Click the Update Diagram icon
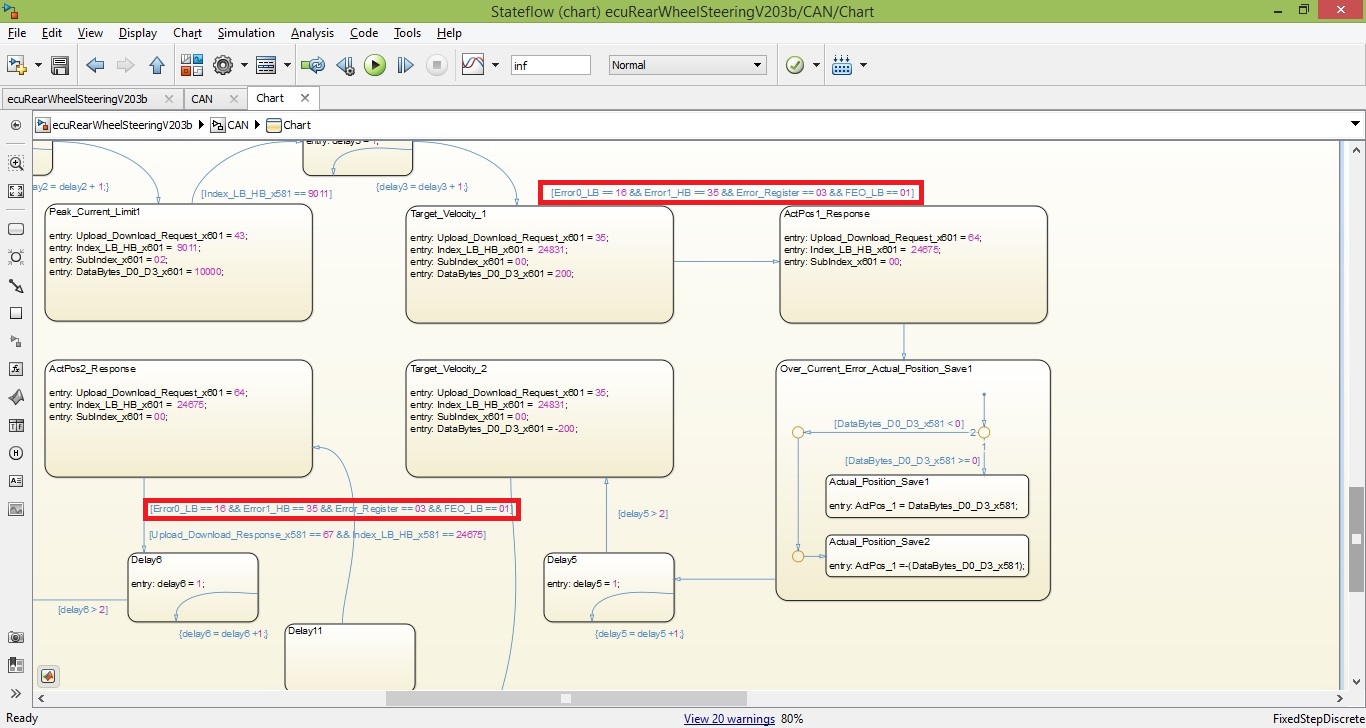The height and width of the screenshot is (728, 1366). tap(313, 65)
